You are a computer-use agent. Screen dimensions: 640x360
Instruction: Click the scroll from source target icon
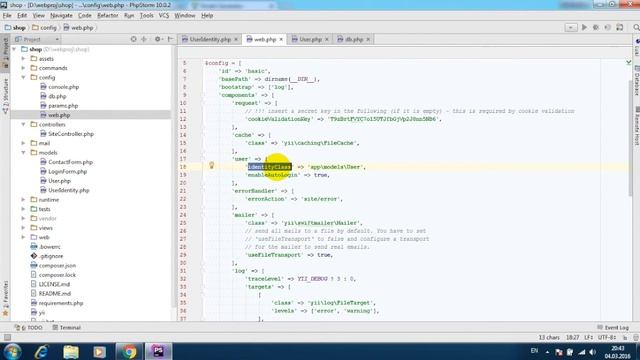(133, 39)
